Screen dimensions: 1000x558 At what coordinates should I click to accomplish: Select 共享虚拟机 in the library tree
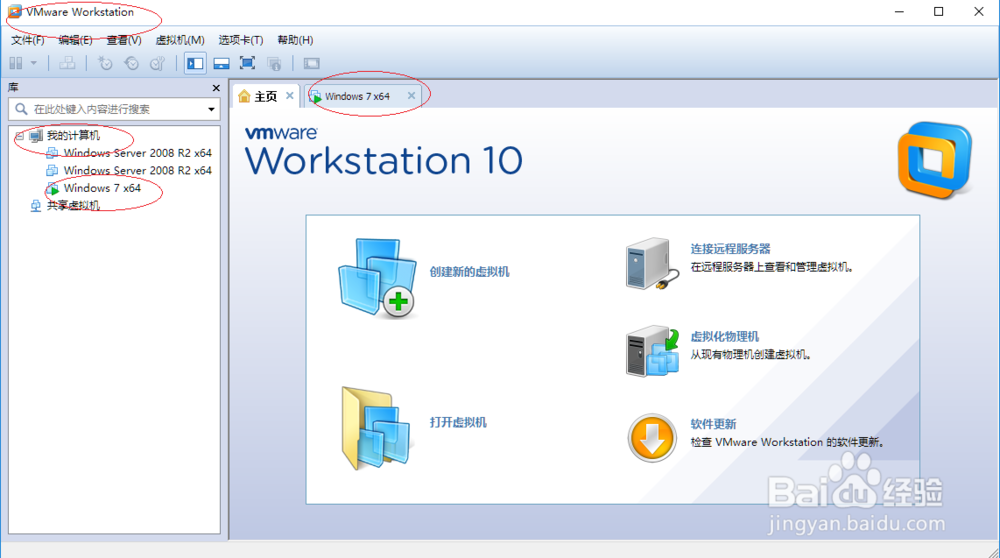[x=73, y=205]
